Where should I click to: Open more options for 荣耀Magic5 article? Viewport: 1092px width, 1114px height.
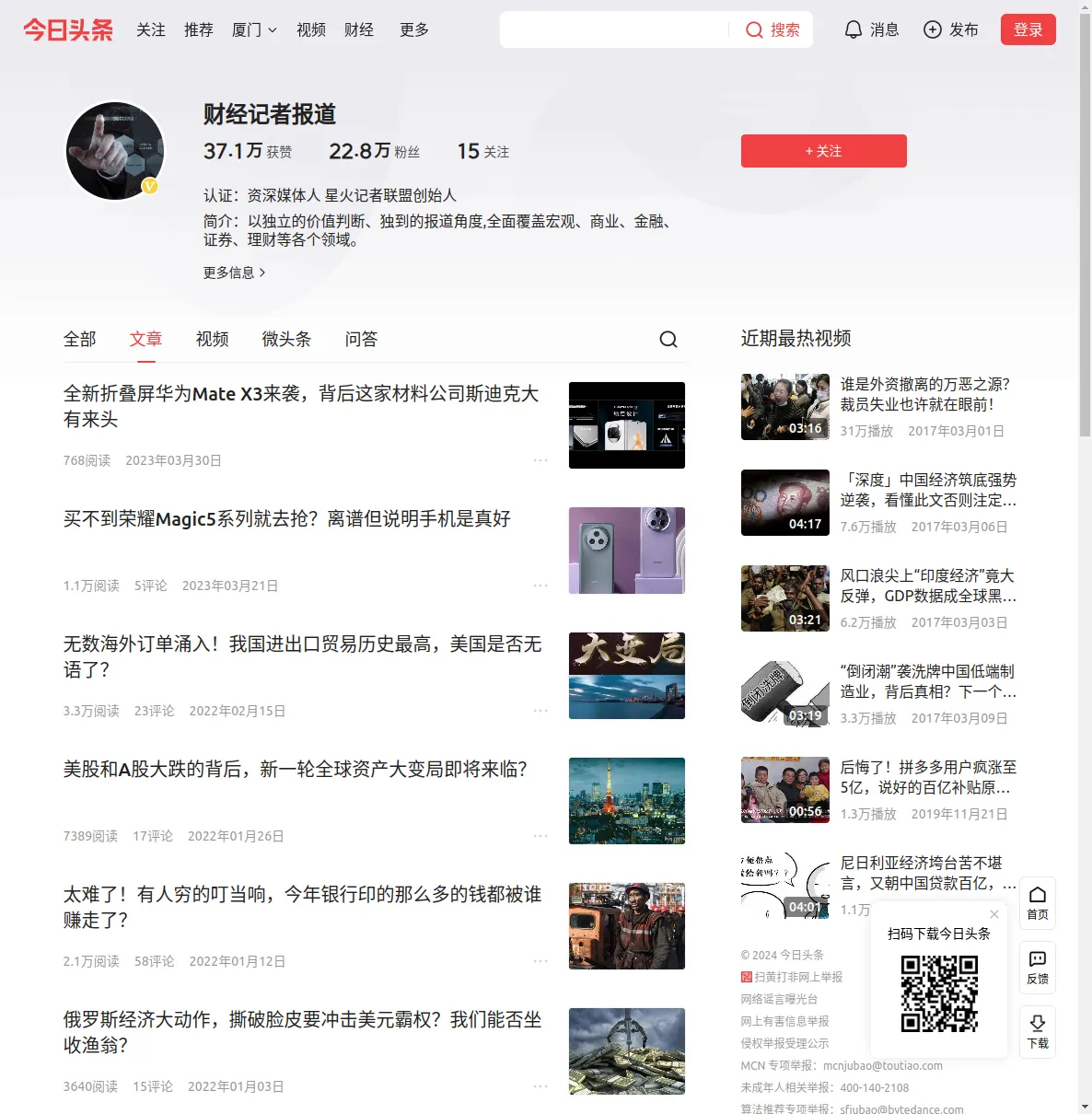coord(540,586)
